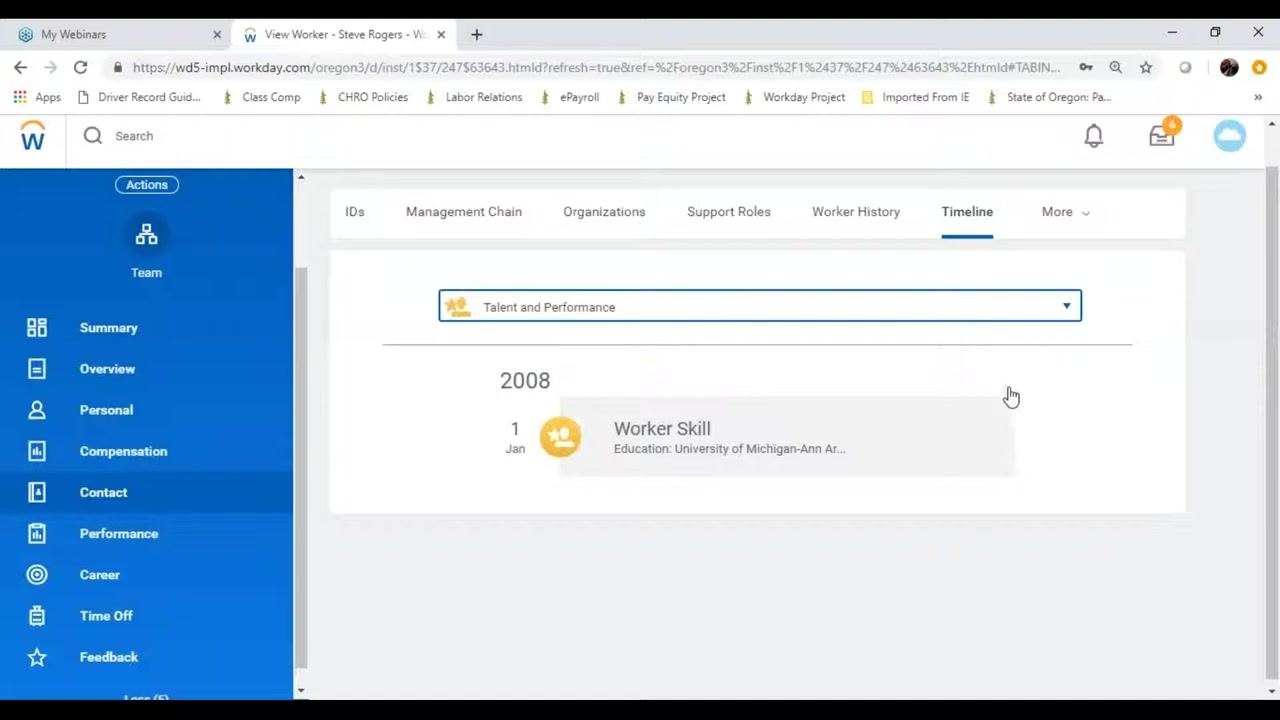Open the Workday Project bookmark
This screenshot has height=720, width=1280.
click(x=794, y=97)
